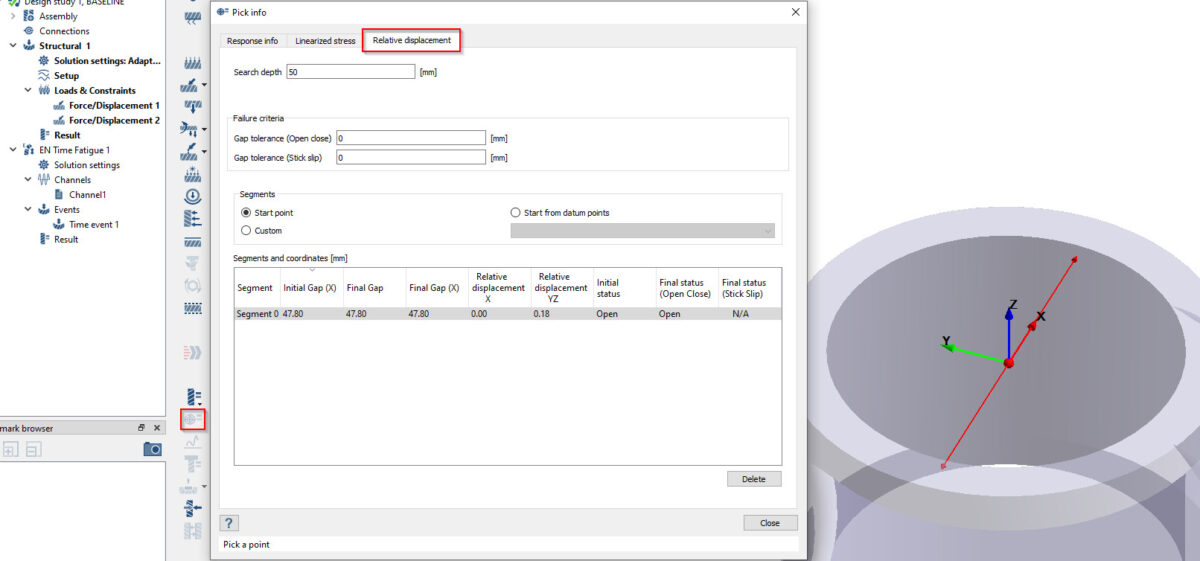
Task: Choose Start from datum points option
Action: [516, 213]
